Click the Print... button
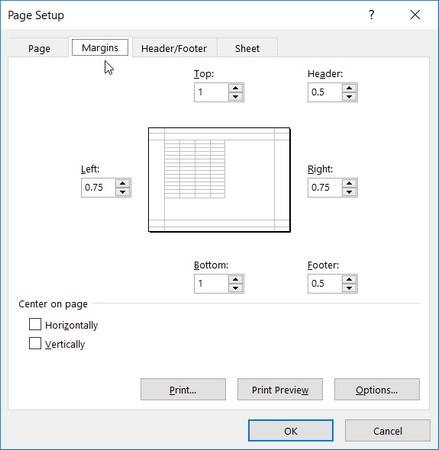439x450 pixels. 183,389
